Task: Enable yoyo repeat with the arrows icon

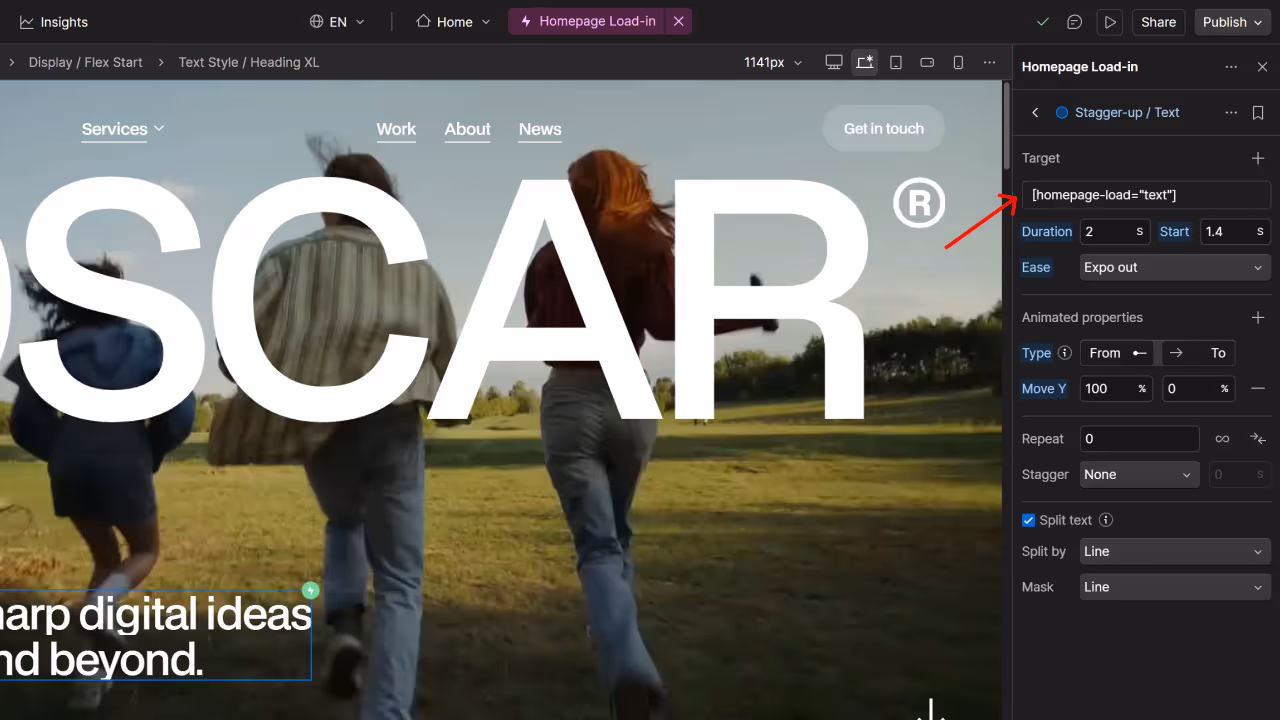Action: (x=1258, y=438)
